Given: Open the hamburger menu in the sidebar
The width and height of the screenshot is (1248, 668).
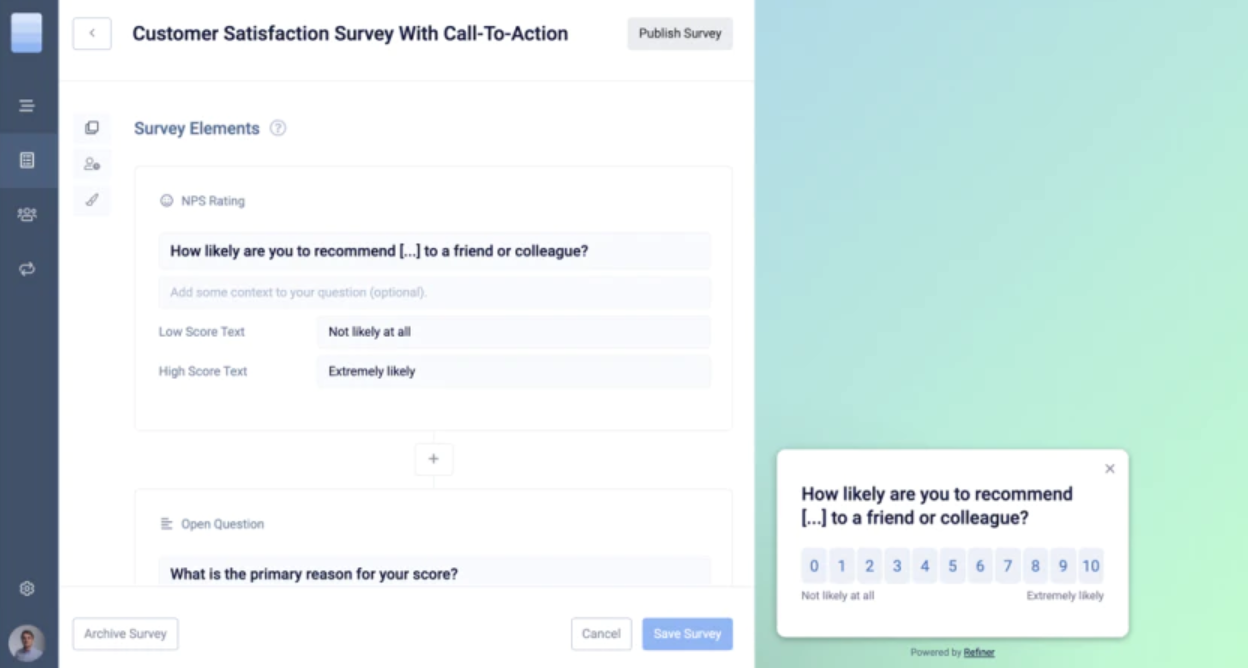Looking at the screenshot, I should pos(27,106).
